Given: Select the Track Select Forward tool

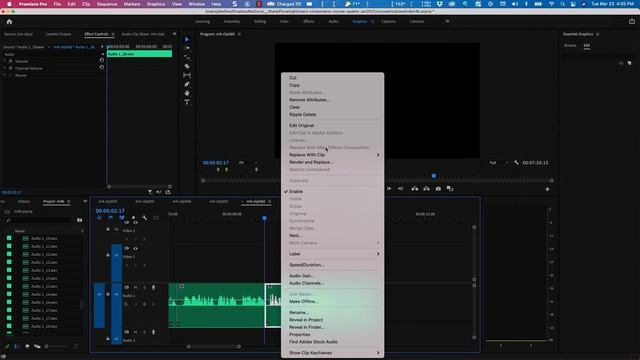Looking at the screenshot, I should tap(187, 48).
